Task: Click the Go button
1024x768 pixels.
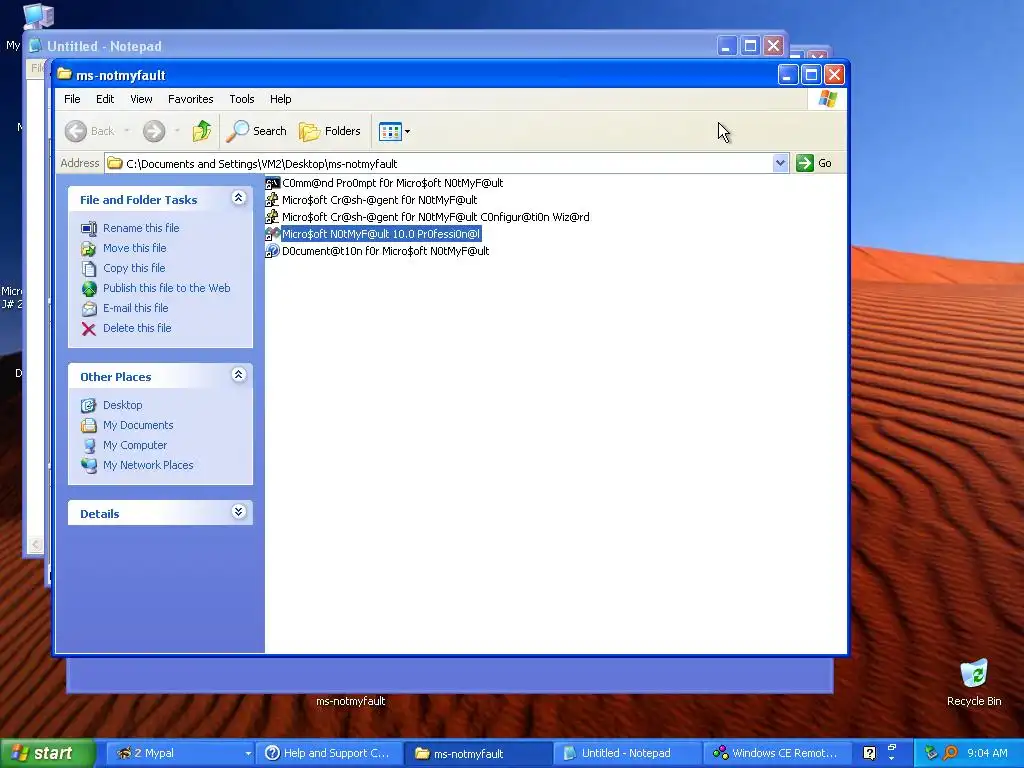Action: (x=814, y=163)
